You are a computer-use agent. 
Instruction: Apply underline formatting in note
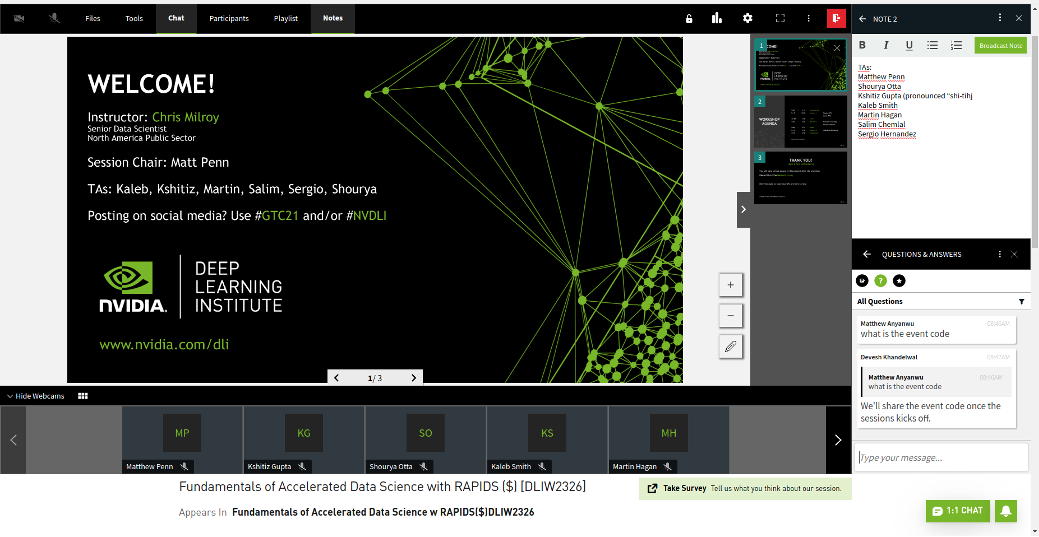909,45
